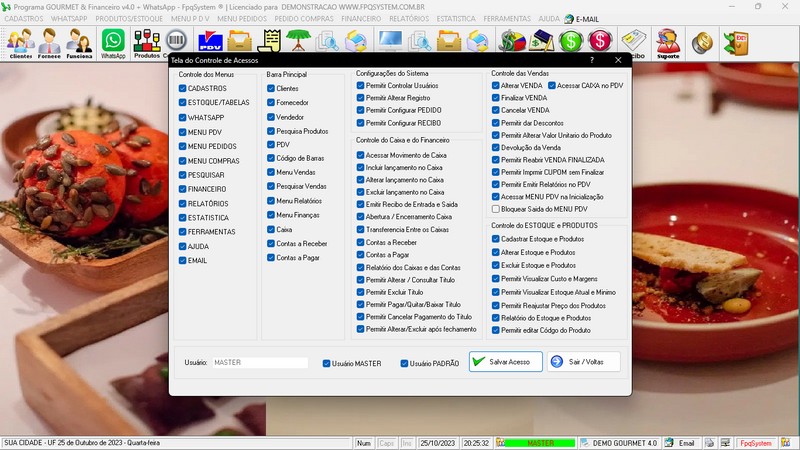Open the money ledger book icon
The width and height of the screenshot is (800, 450).
[x=541, y=41]
